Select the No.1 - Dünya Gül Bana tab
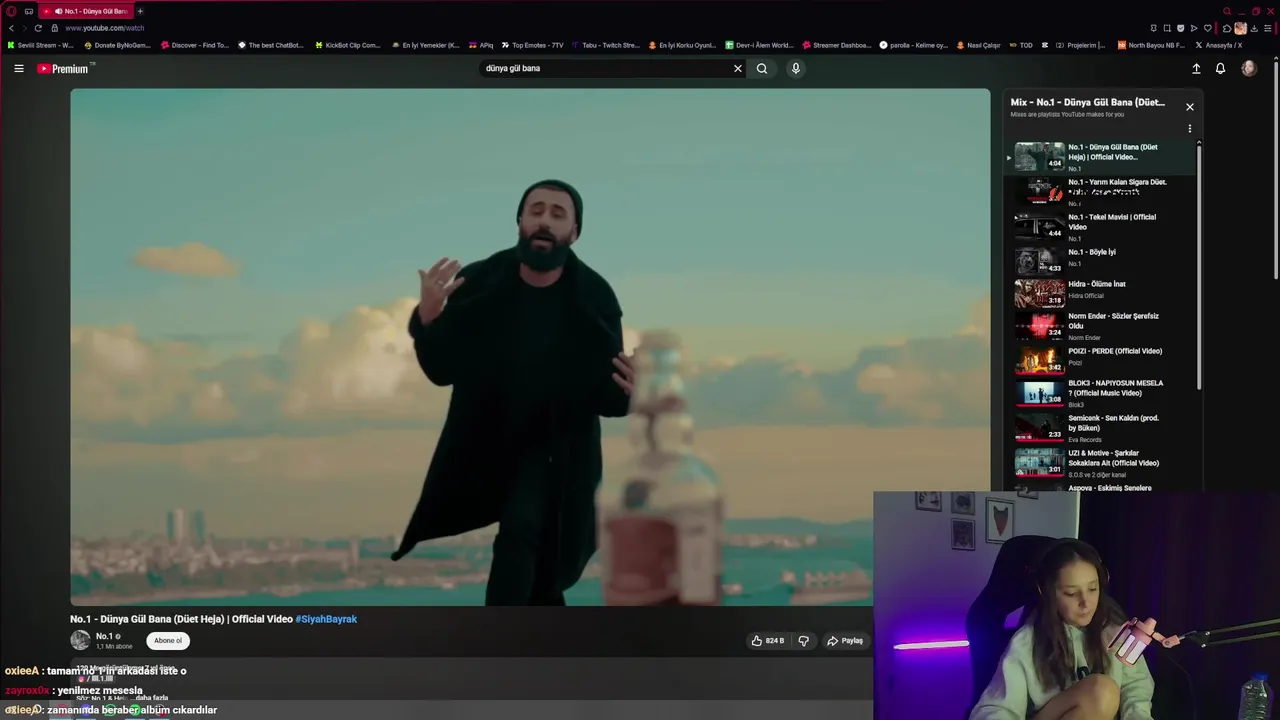1280x720 pixels. [88, 11]
